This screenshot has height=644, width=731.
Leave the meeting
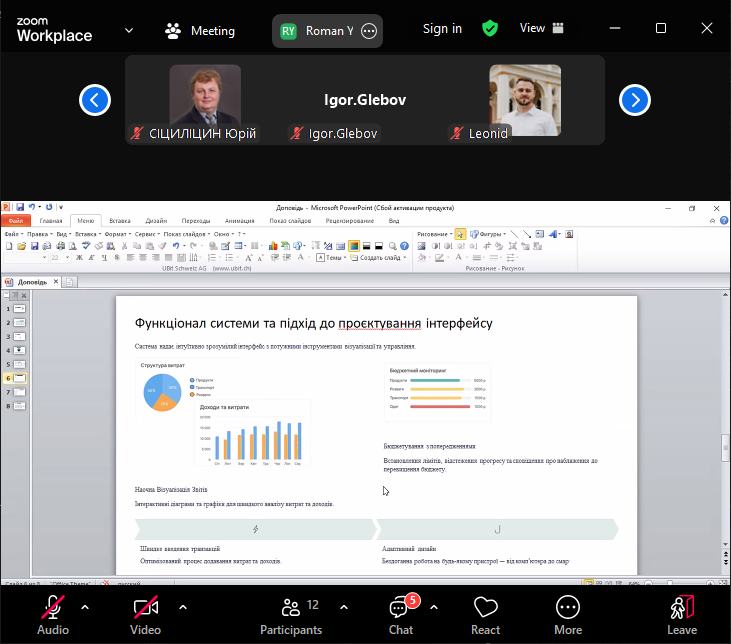pos(682,612)
